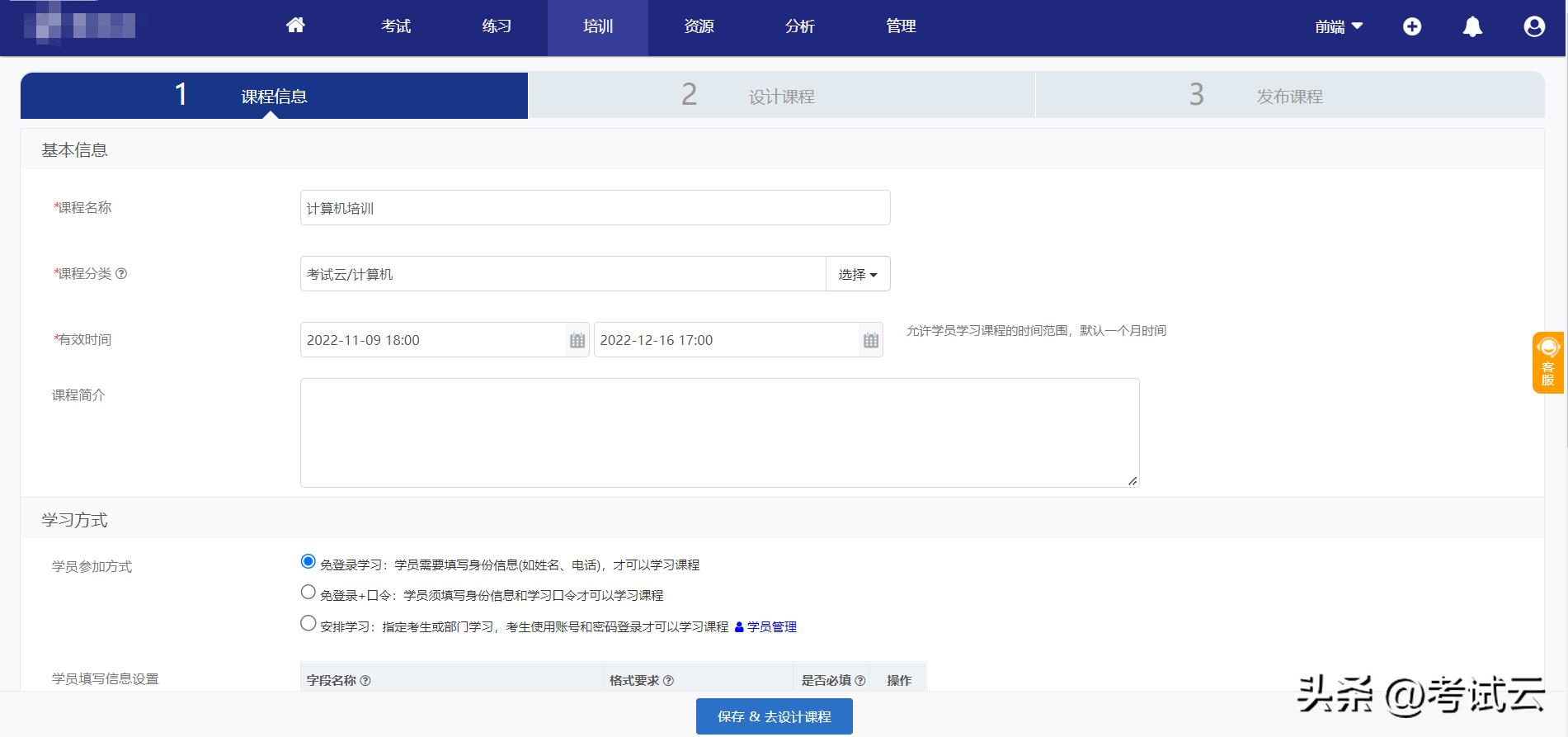Open notifications bell icon

point(1472,26)
